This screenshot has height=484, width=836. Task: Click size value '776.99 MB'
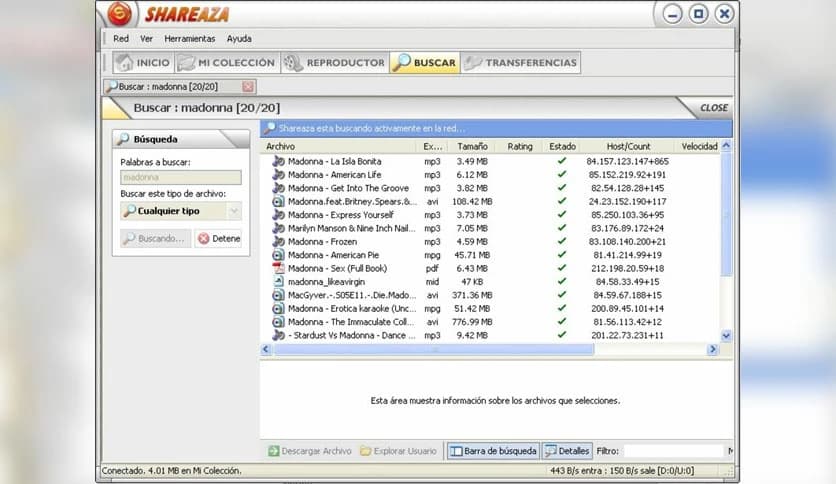(472, 322)
